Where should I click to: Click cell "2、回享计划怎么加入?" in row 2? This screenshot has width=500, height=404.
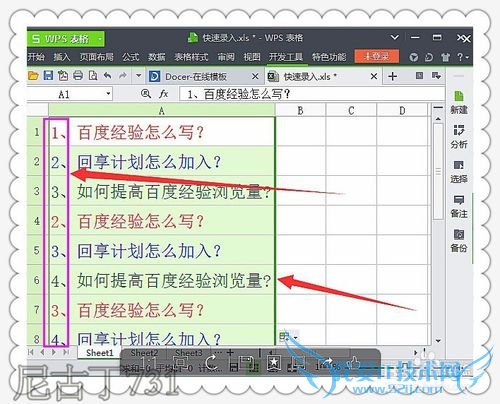pos(162,161)
